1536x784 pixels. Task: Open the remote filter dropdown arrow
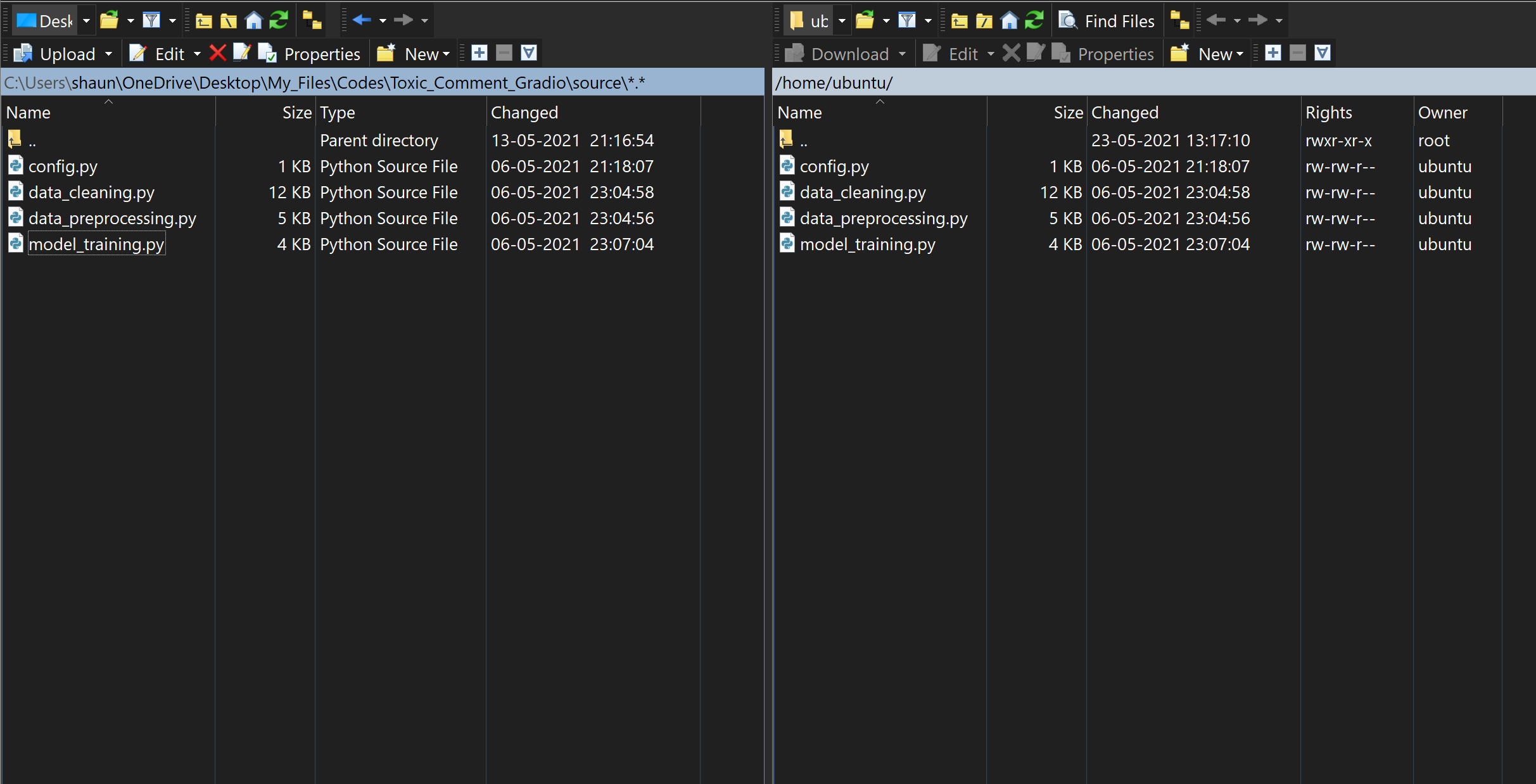click(928, 21)
